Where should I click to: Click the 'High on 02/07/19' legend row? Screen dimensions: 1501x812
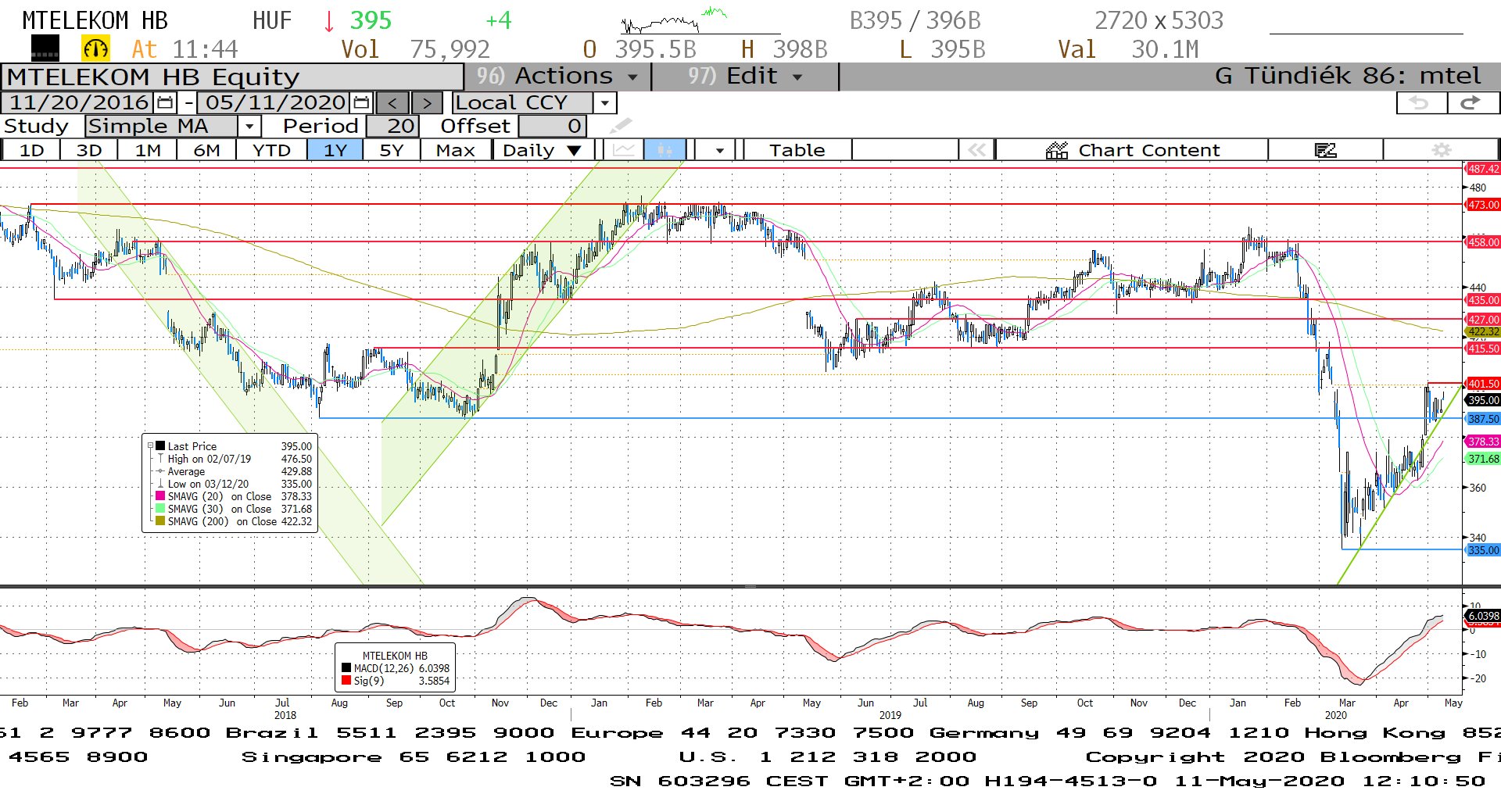pos(235,459)
